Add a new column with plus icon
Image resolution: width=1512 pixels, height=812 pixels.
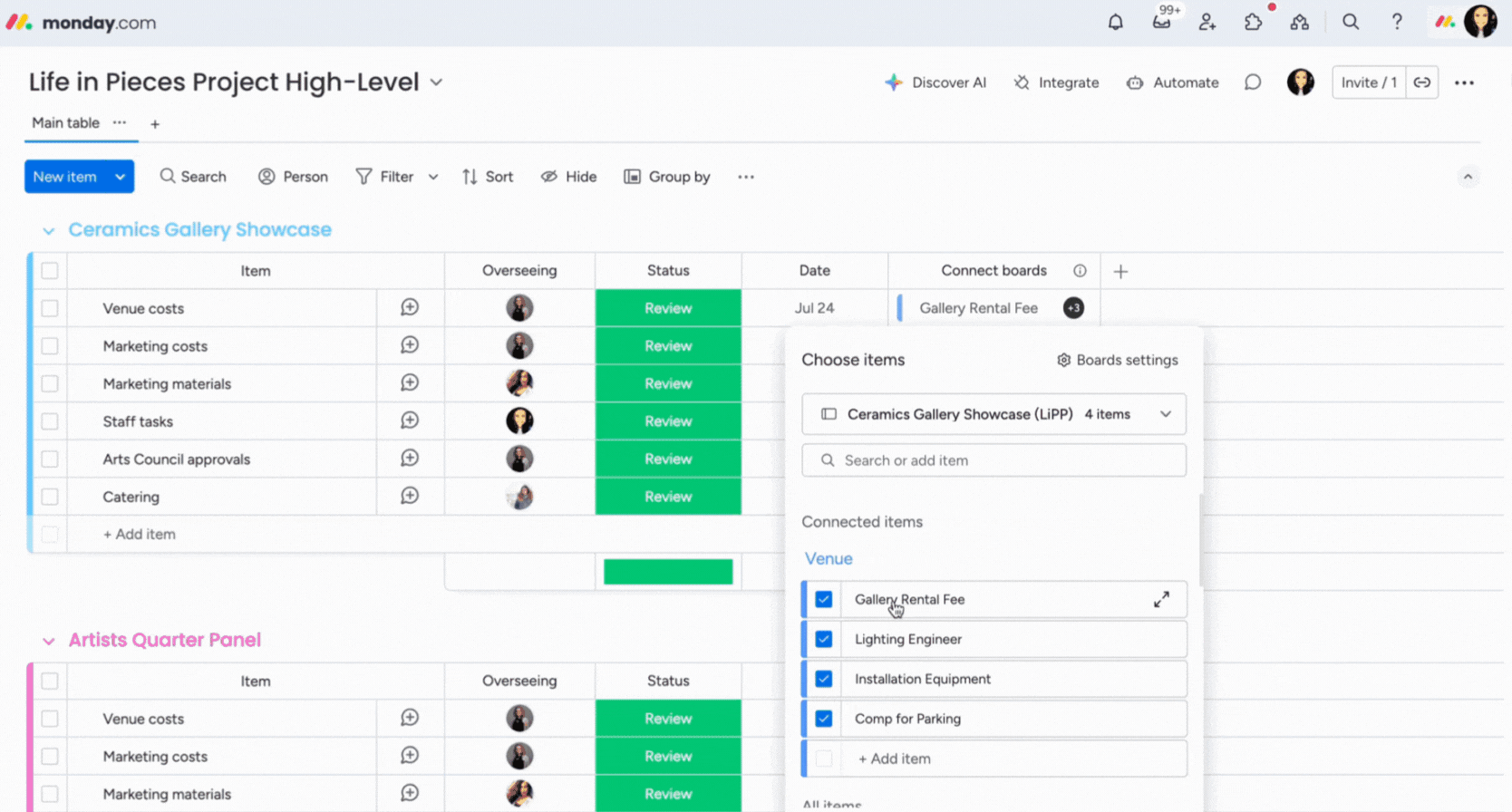coord(1120,271)
